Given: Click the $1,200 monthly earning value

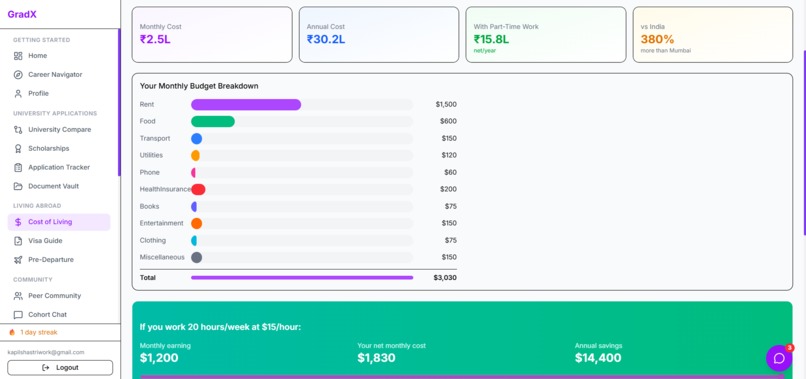Looking at the screenshot, I should [x=159, y=358].
